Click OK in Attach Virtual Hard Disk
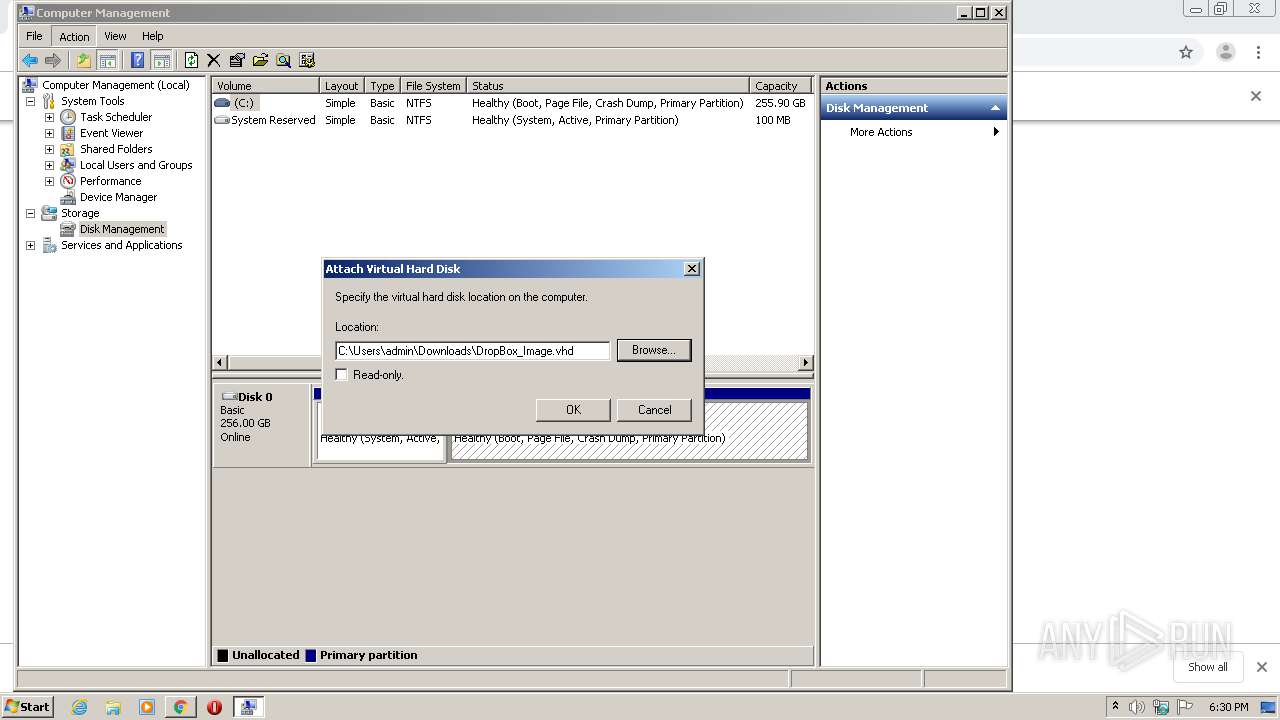This screenshot has height=720, width=1280. [x=573, y=410]
